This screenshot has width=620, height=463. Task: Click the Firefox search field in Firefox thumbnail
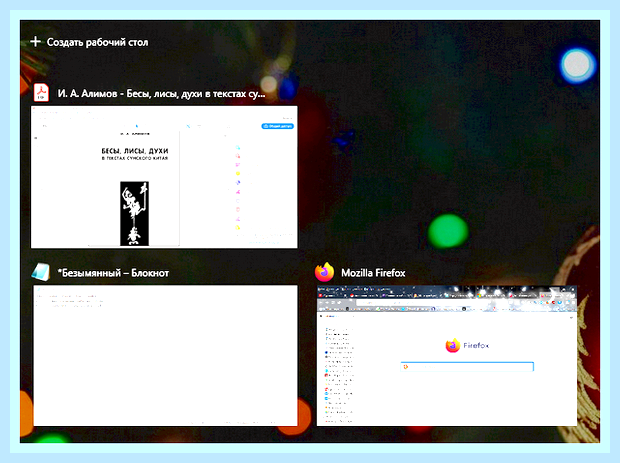pos(467,367)
